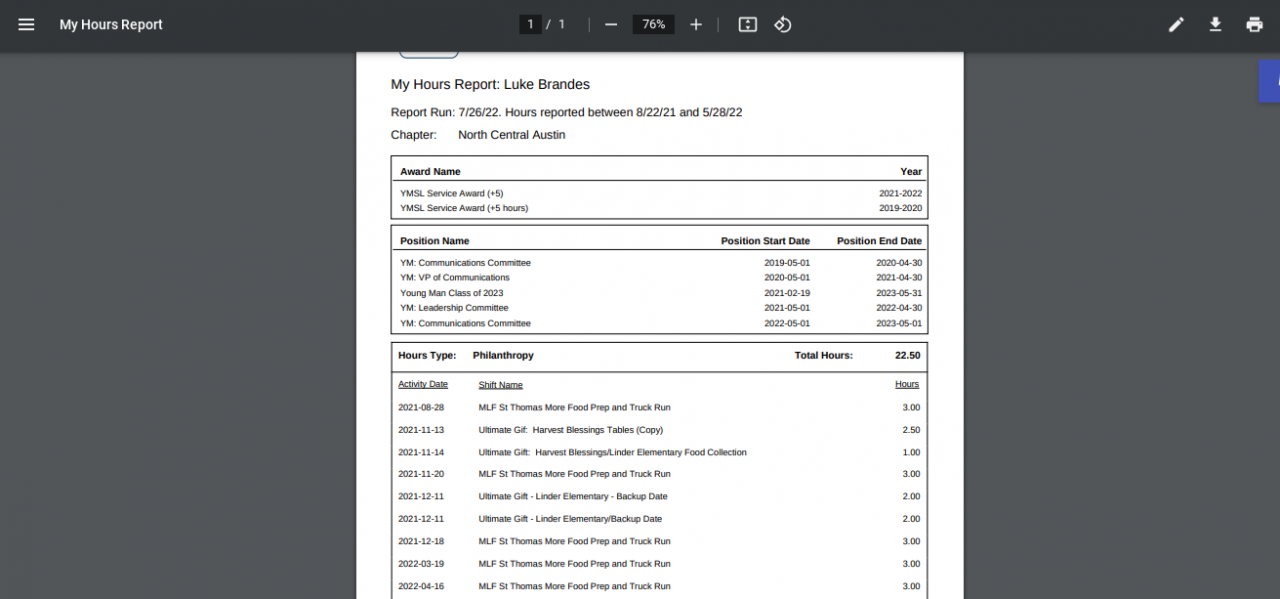Download the PDF file
This screenshot has width=1280, height=599.
pyautogui.click(x=1215, y=24)
